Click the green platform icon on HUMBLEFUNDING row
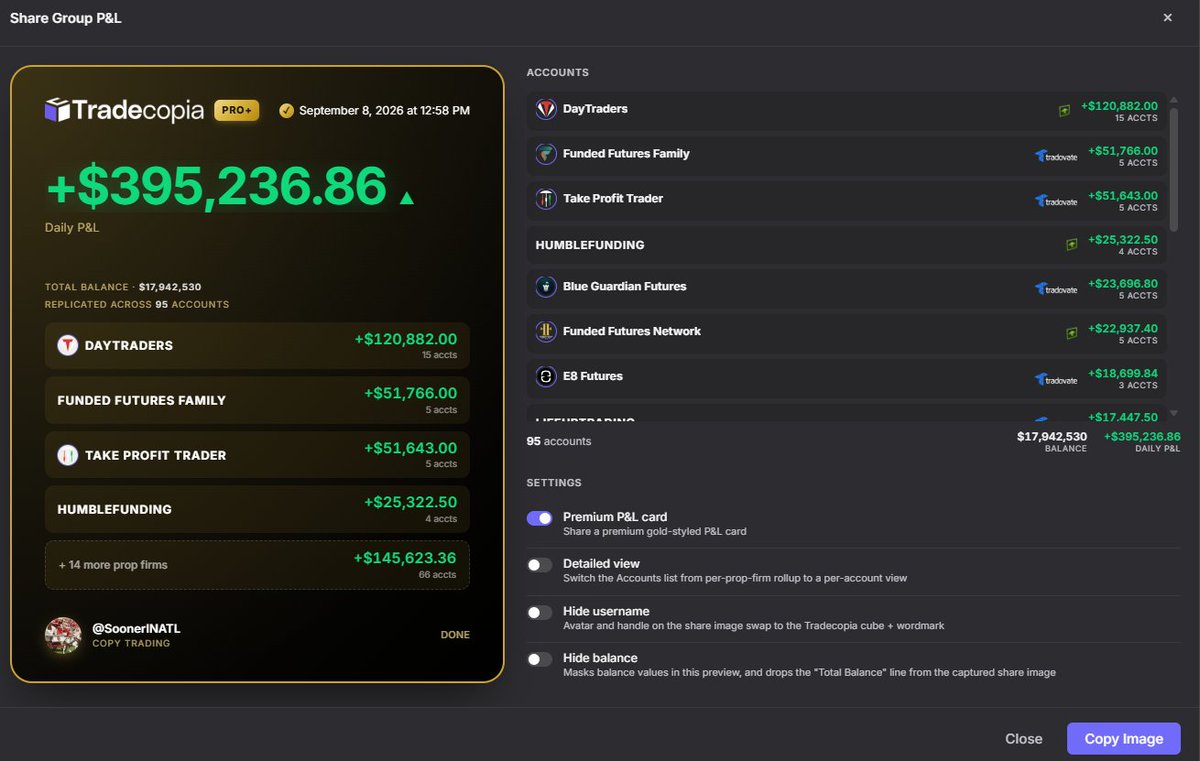 (x=1072, y=244)
